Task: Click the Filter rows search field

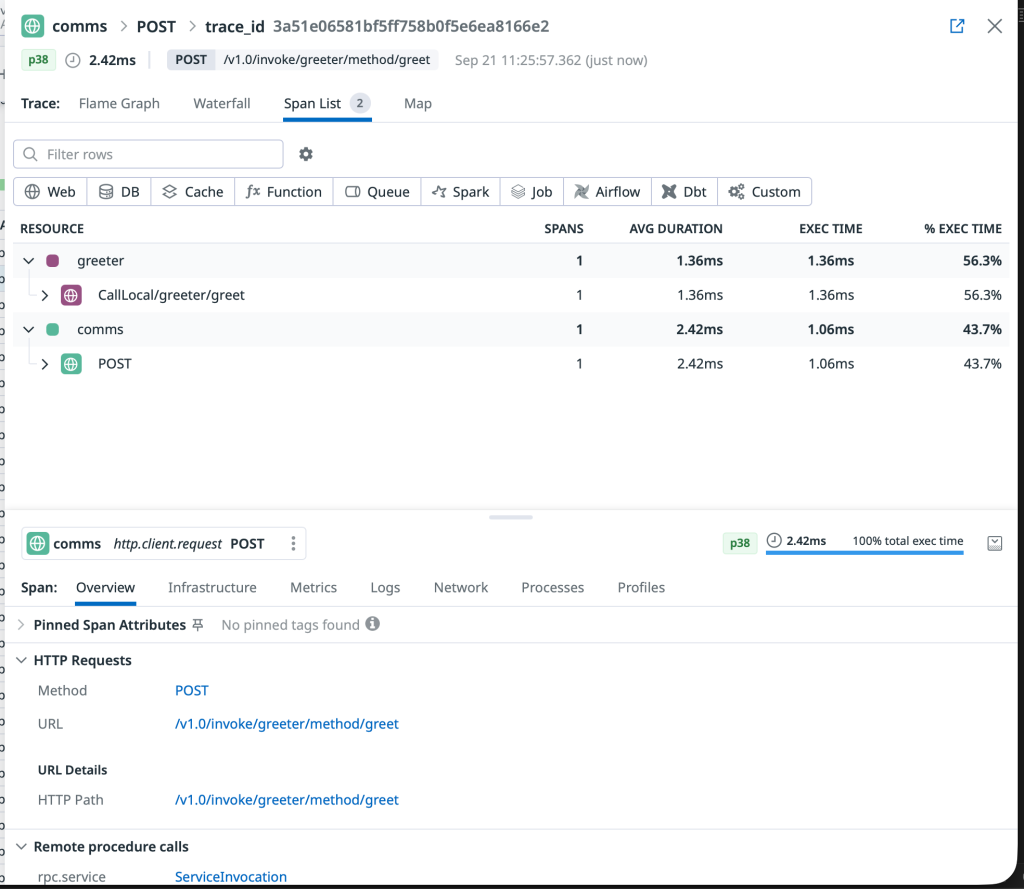Action: [148, 154]
